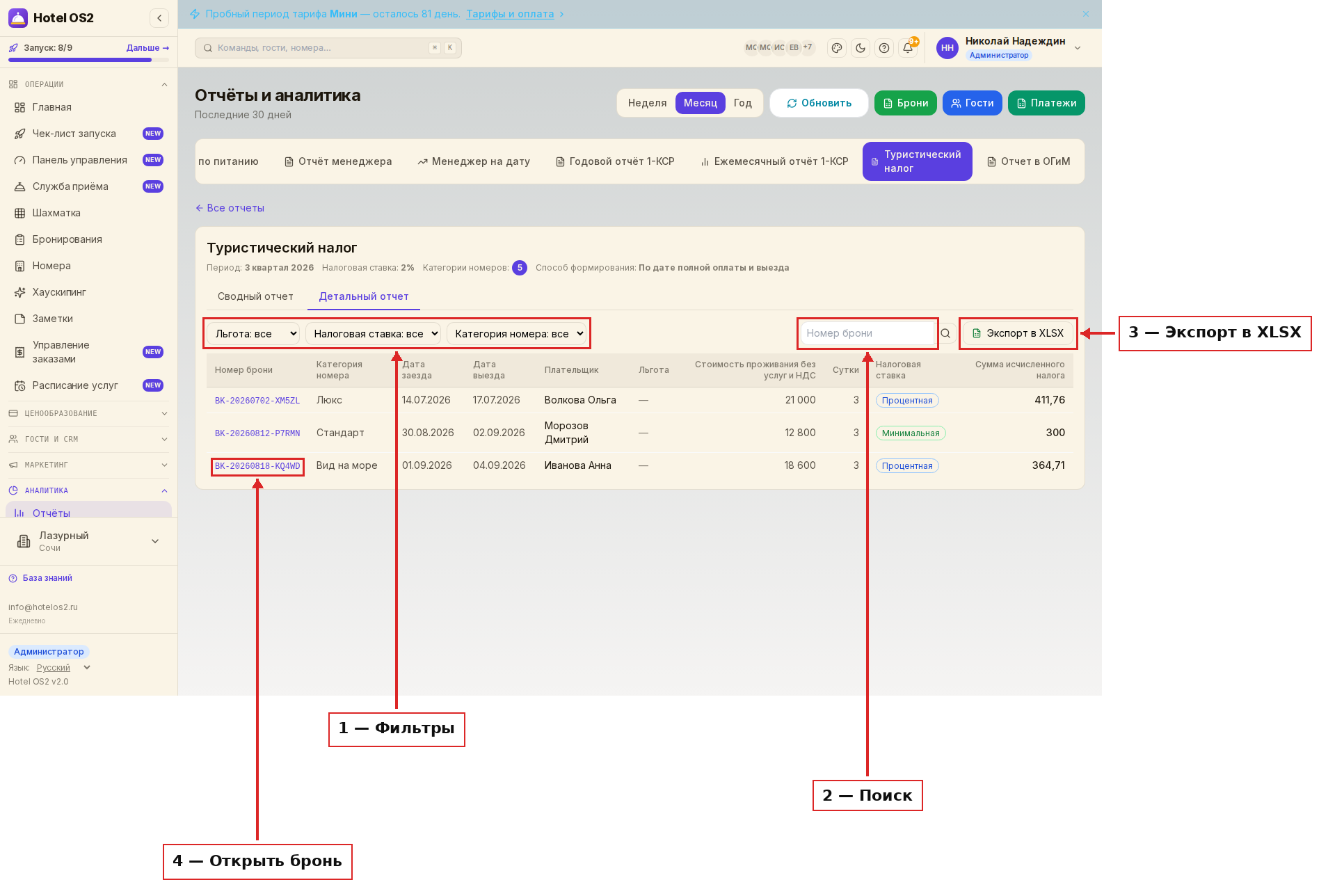
Task: Select the Год period option
Action: 743,103
